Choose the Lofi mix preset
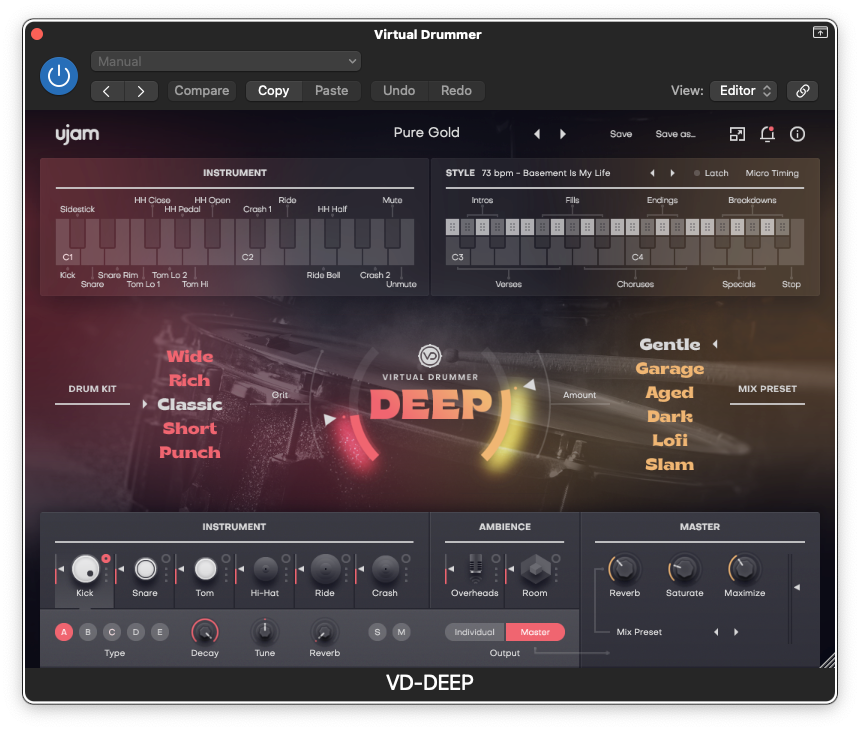 tap(670, 440)
